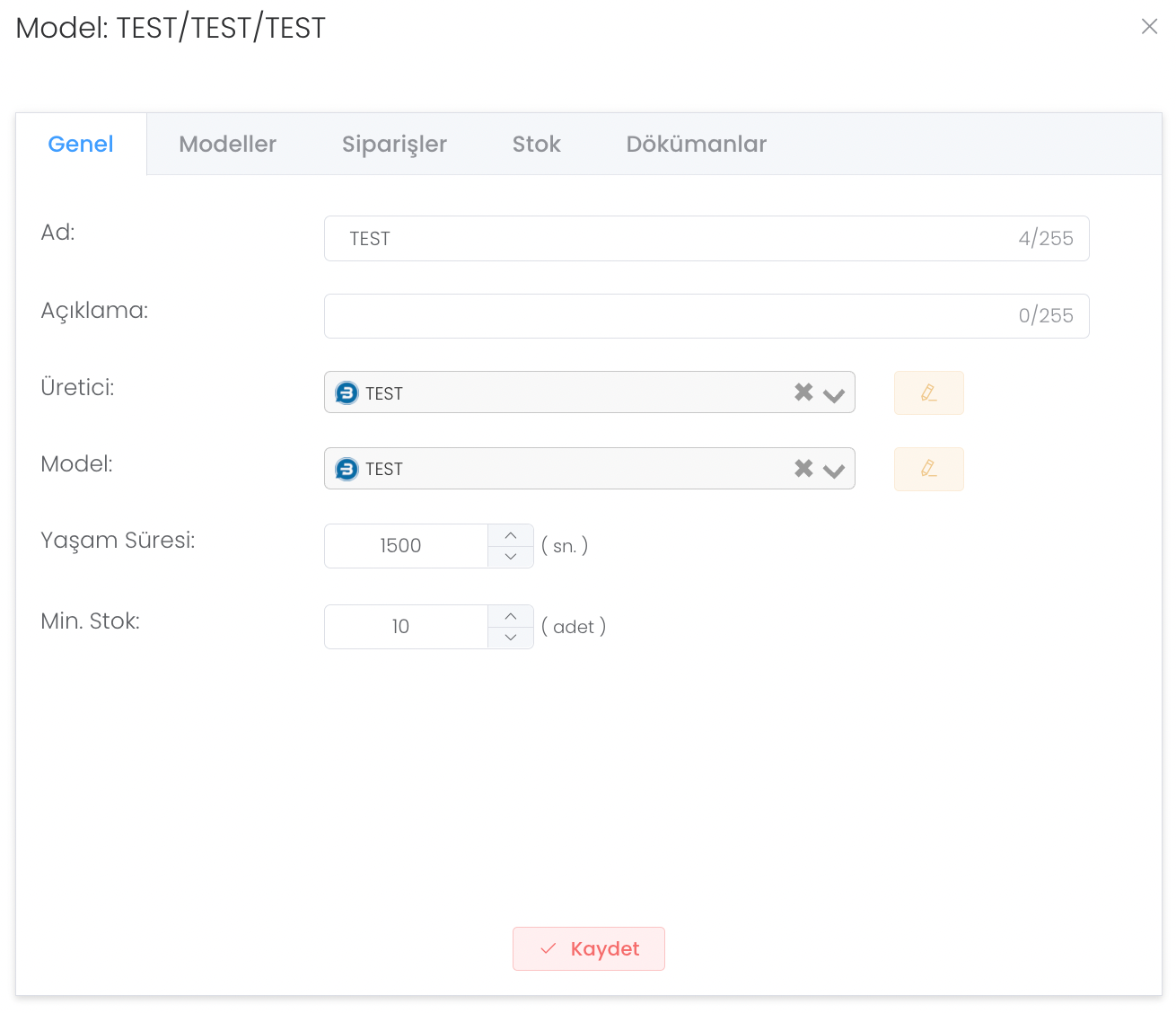This screenshot has width=1176, height=1013.
Task: Switch to the Modeller tab
Action: coord(227,144)
